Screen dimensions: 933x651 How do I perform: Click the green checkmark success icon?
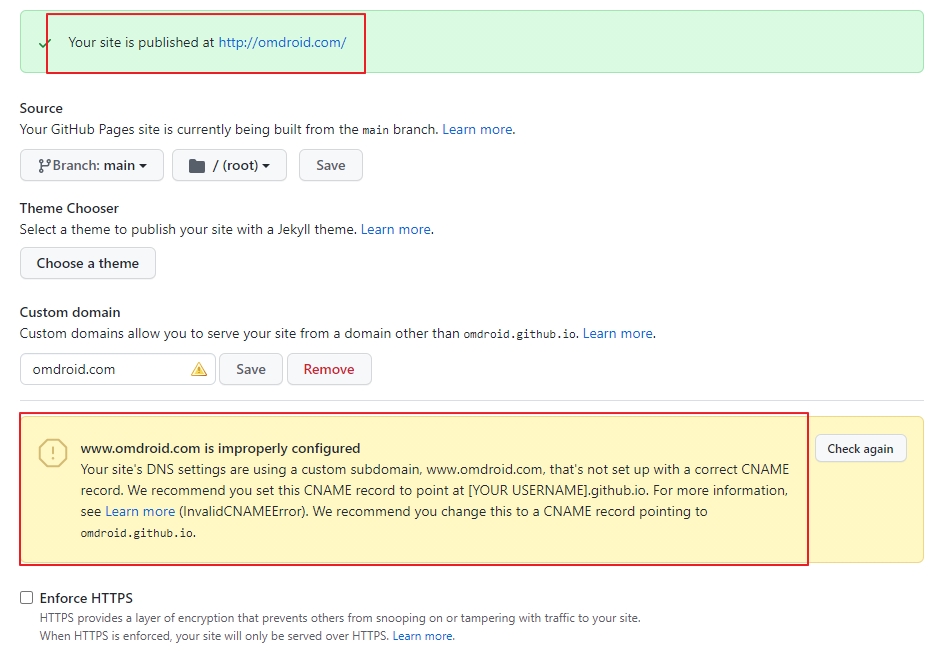[x=43, y=43]
